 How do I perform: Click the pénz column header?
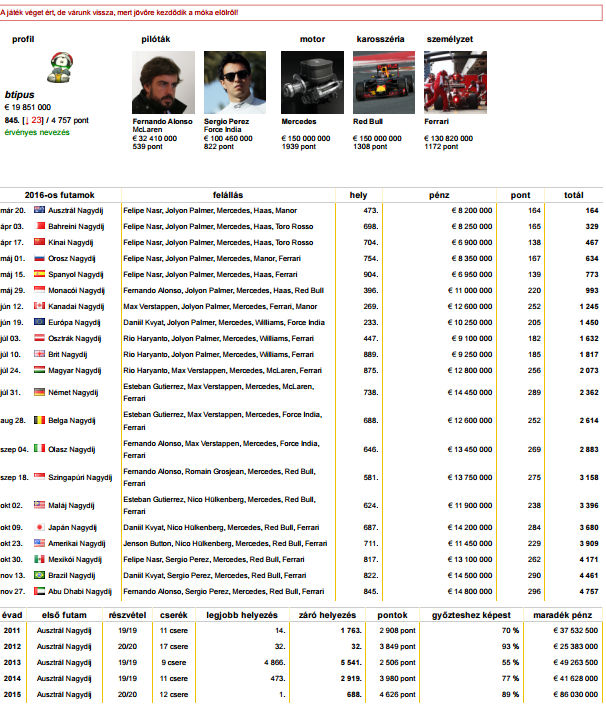(439, 195)
